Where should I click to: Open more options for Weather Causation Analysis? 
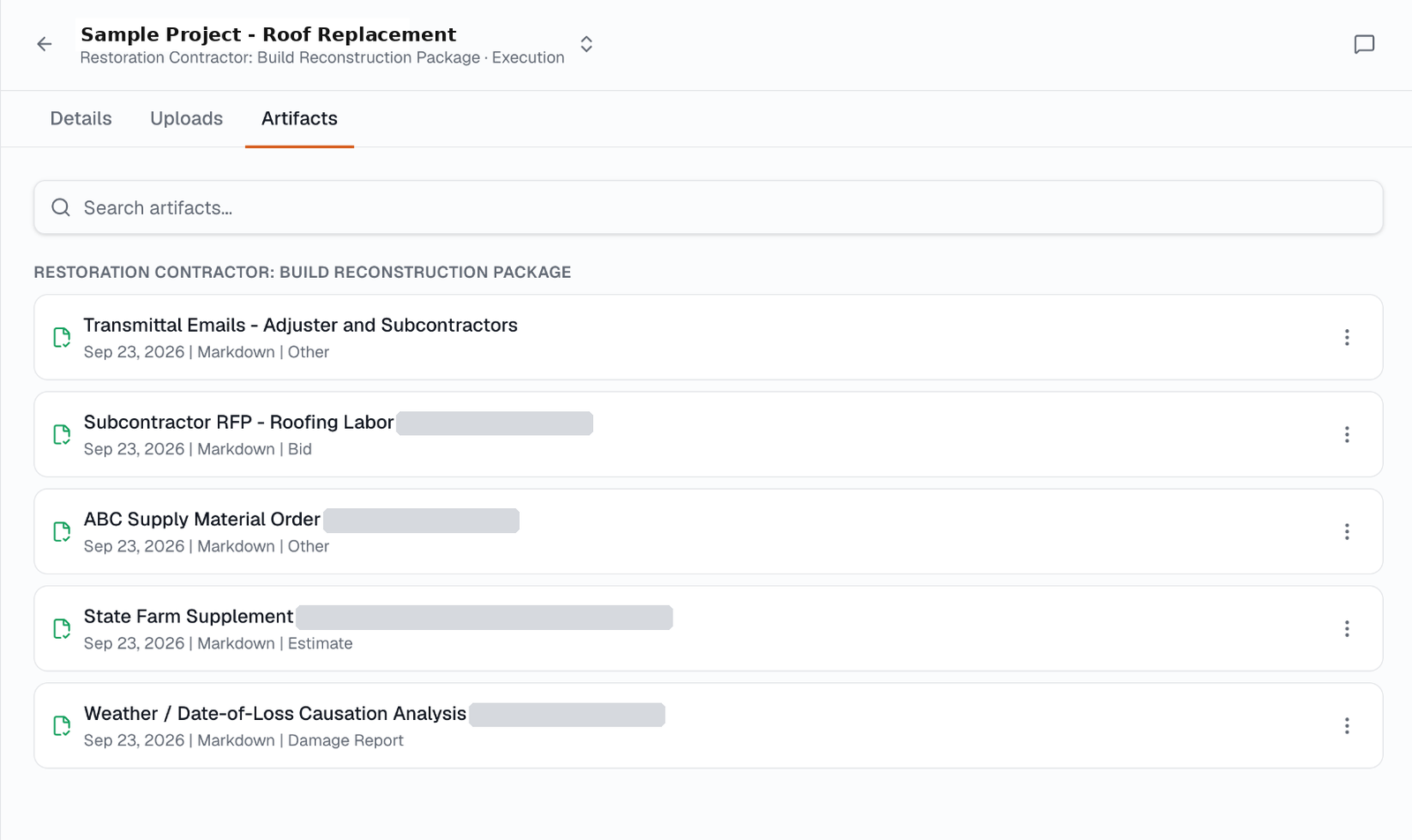coord(1347,725)
